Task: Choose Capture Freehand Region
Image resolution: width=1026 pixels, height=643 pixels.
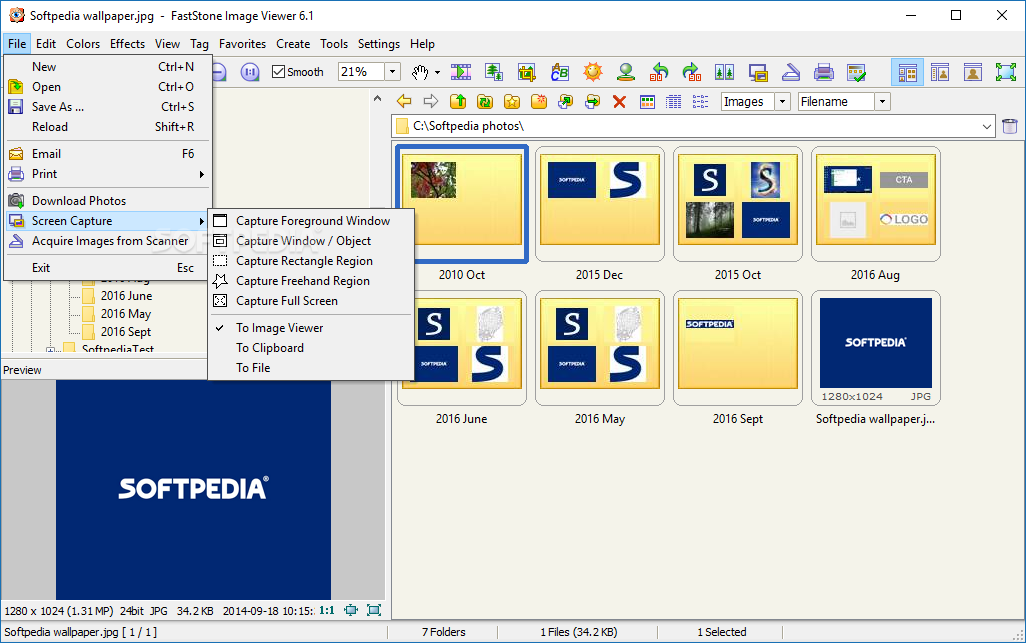Action: 310,281
